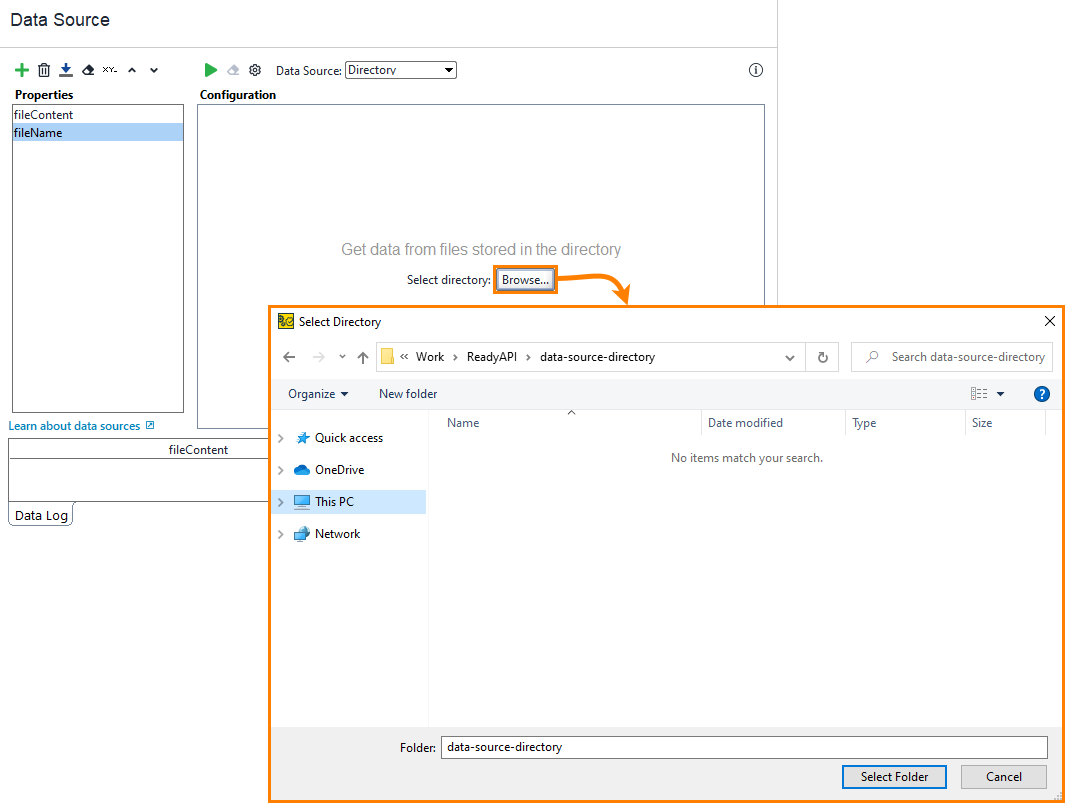Import properties via the download arrow icon

click(x=66, y=70)
